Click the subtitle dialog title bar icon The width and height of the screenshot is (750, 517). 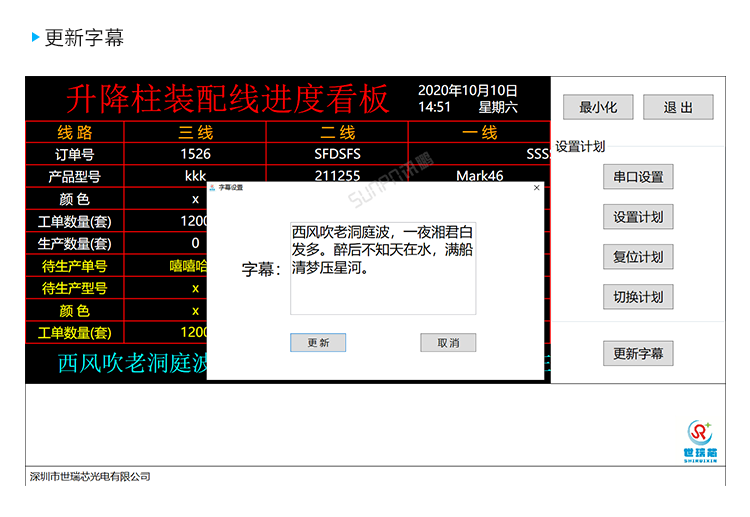212,187
